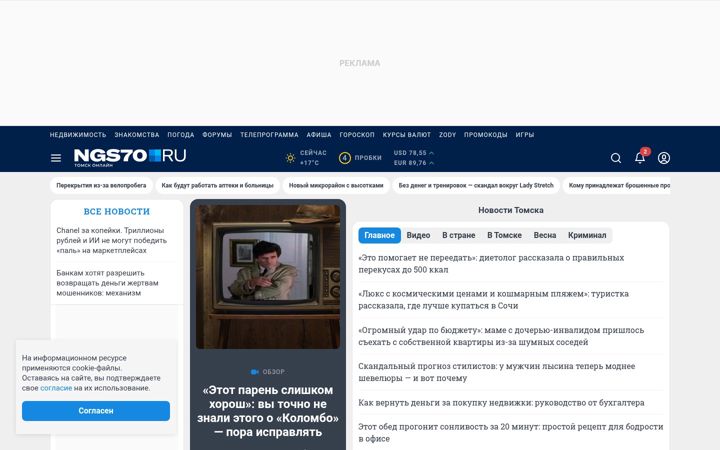The height and width of the screenshot is (450, 720).
Task: Open article about swimming in Сочи
Action: pyautogui.click(x=494, y=299)
